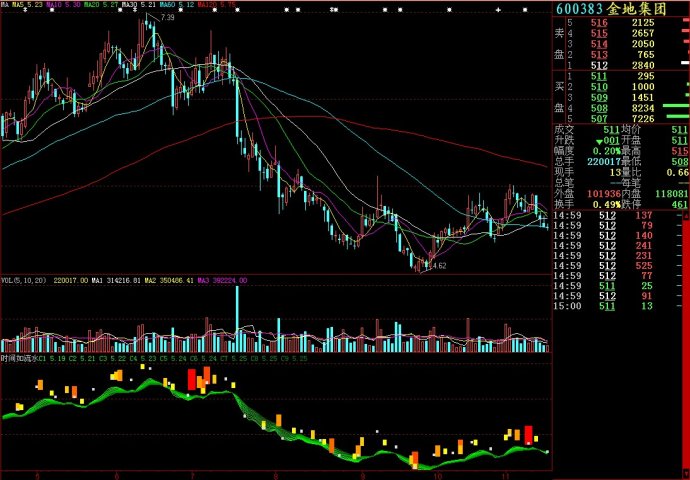This screenshot has height=480, width=690.
Task: Click the 换手 value 0.49%
Action: (x=606, y=205)
